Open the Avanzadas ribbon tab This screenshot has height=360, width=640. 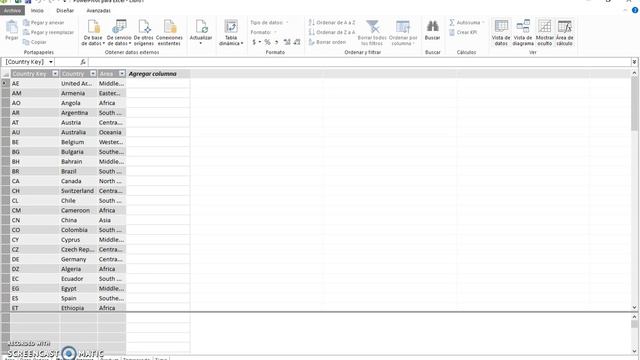point(98,11)
